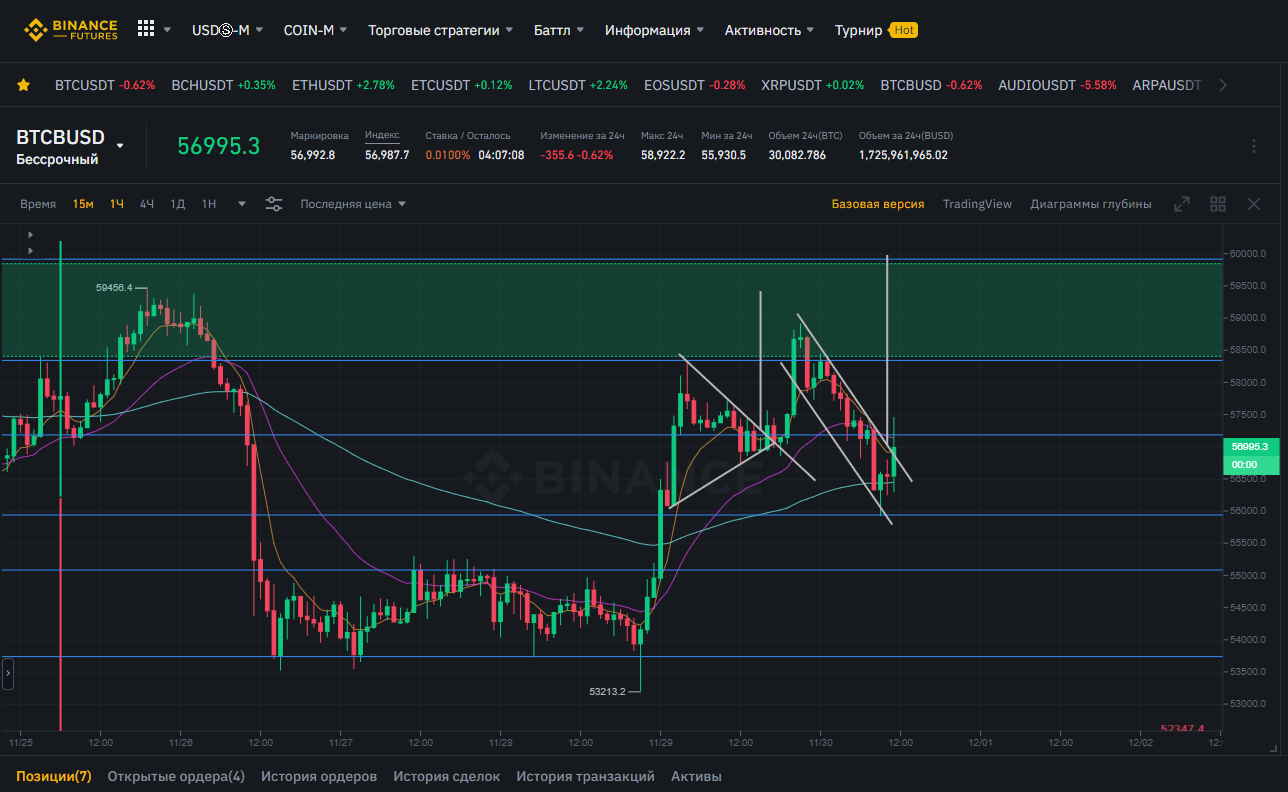Click the favorites star icon

tap(23, 85)
